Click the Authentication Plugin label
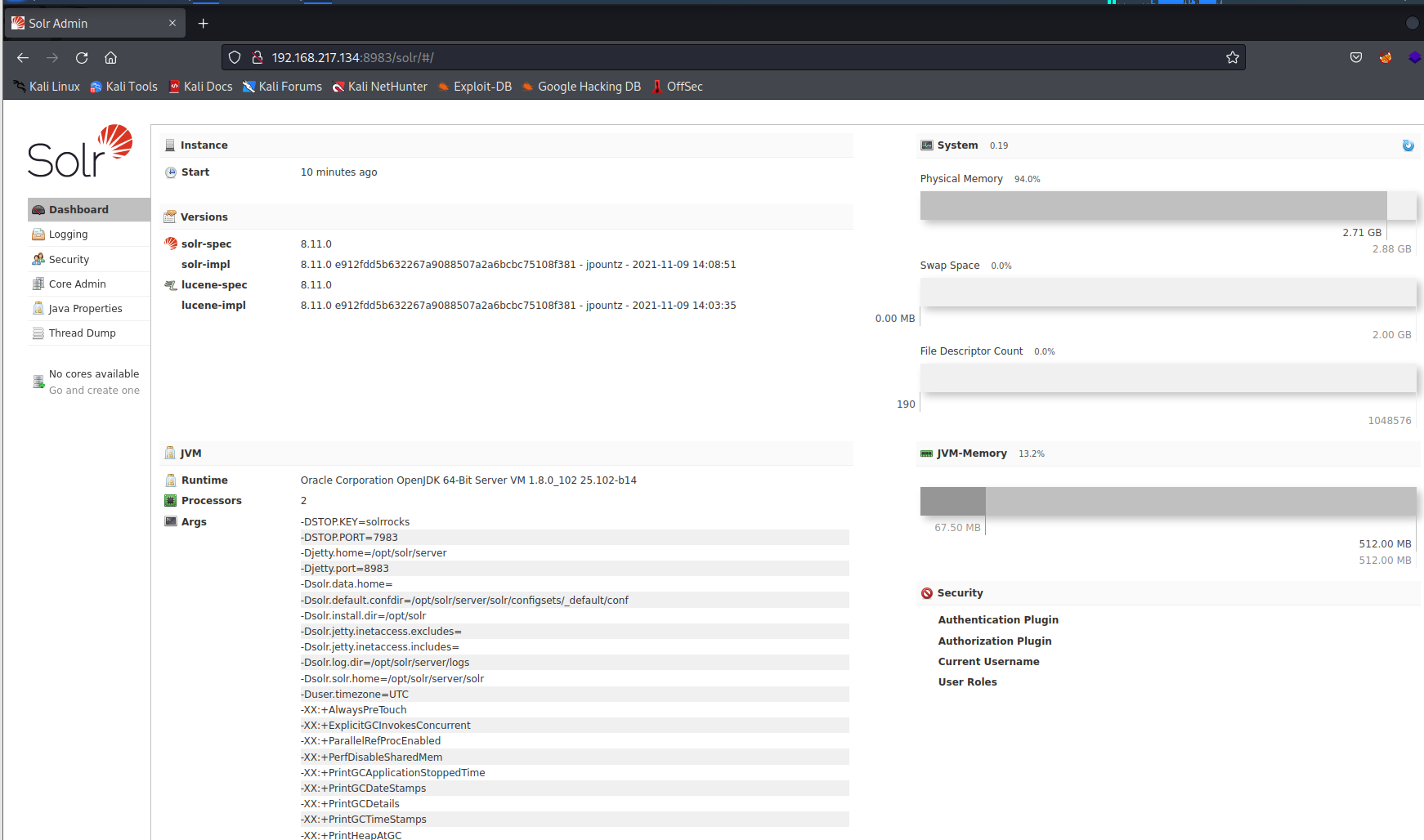This screenshot has height=840, width=1424. [998, 620]
